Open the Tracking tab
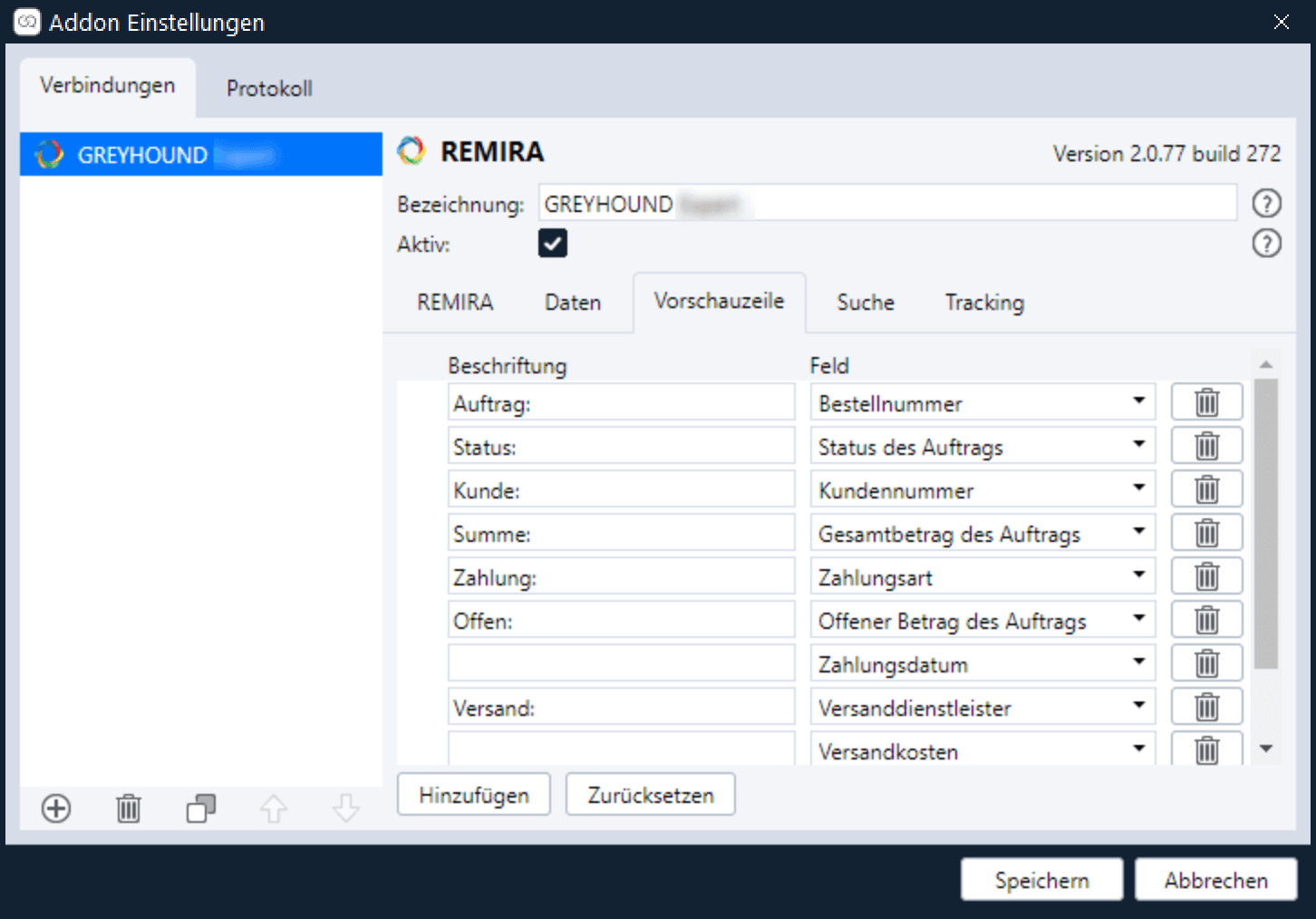Screen dimensions: 1316x919 (984, 302)
